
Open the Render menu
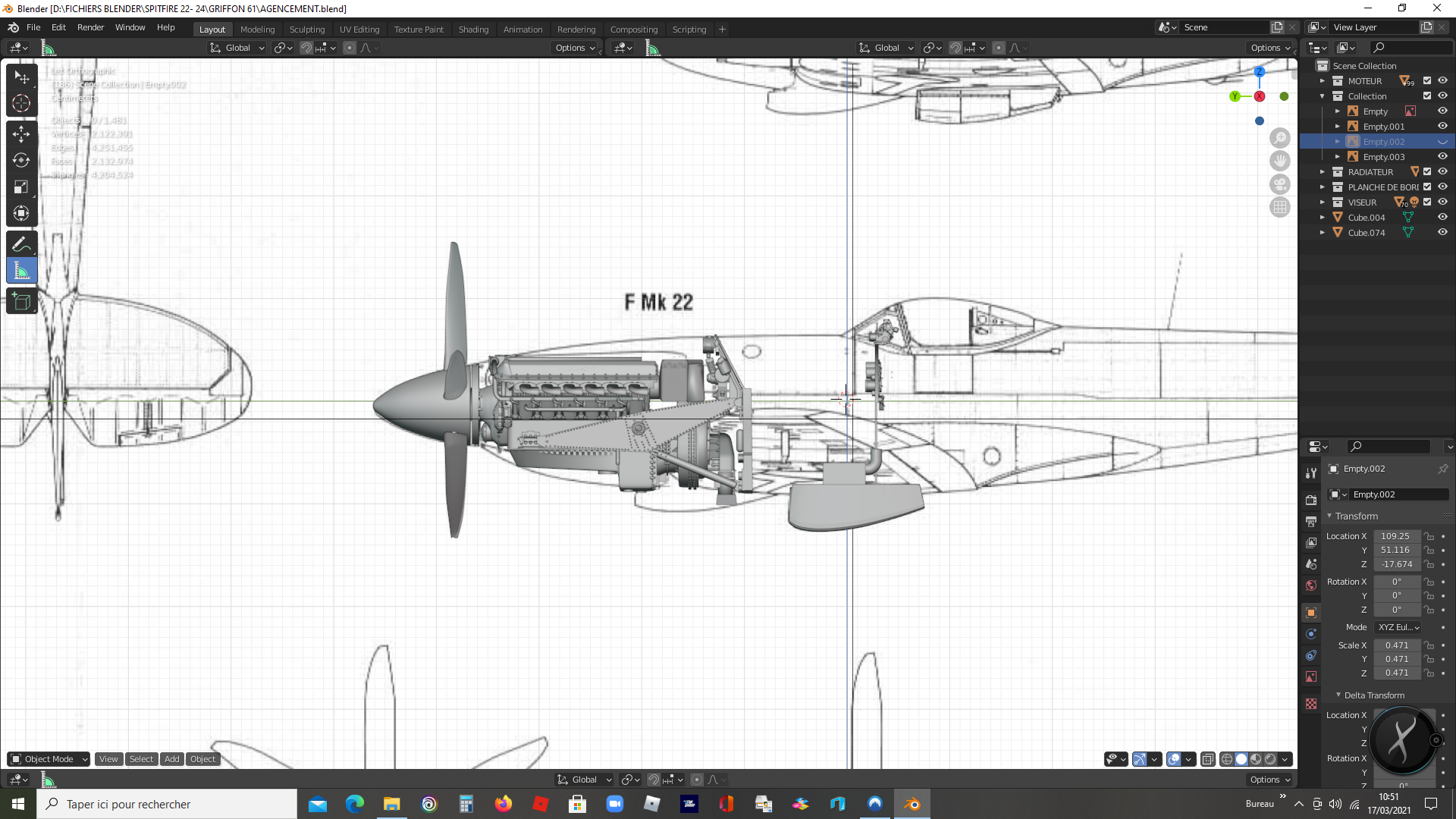tap(90, 27)
